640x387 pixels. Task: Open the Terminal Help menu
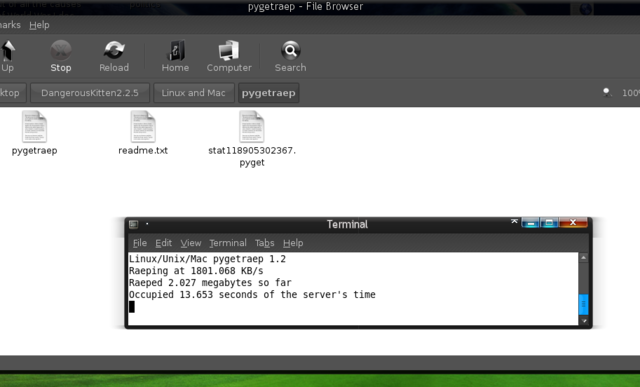[x=293, y=243]
